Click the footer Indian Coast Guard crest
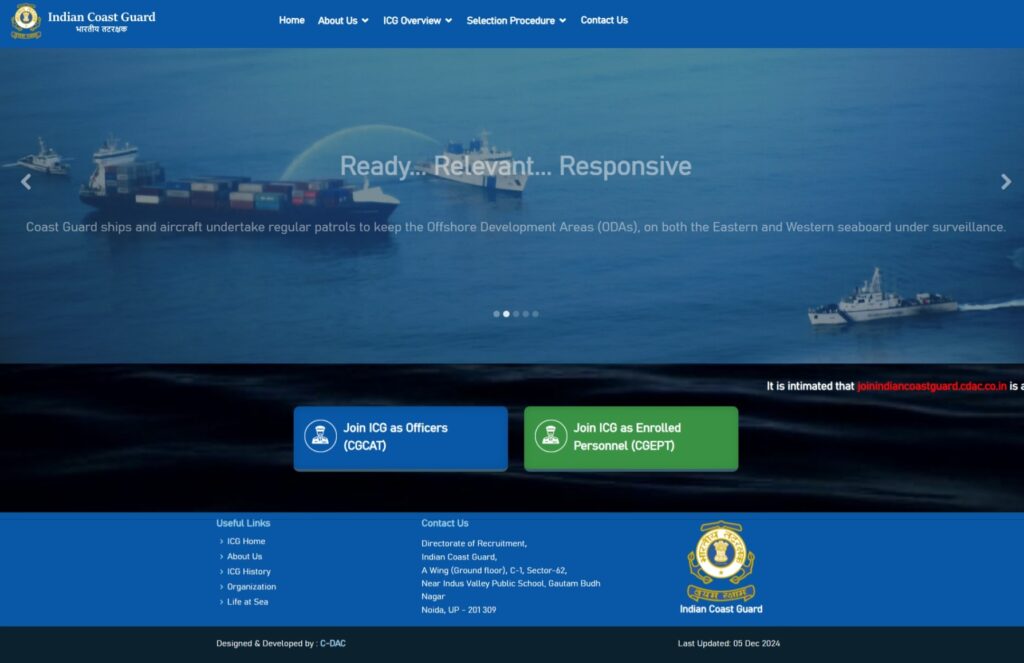The width and height of the screenshot is (1024, 663). tap(721, 561)
